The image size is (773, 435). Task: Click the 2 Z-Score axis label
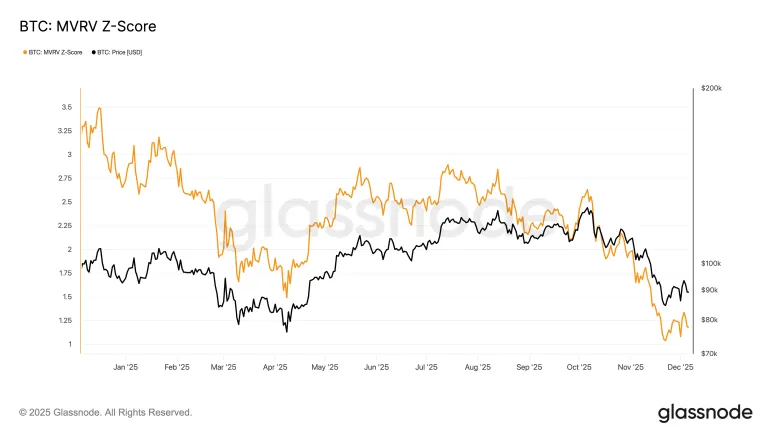pos(68,249)
